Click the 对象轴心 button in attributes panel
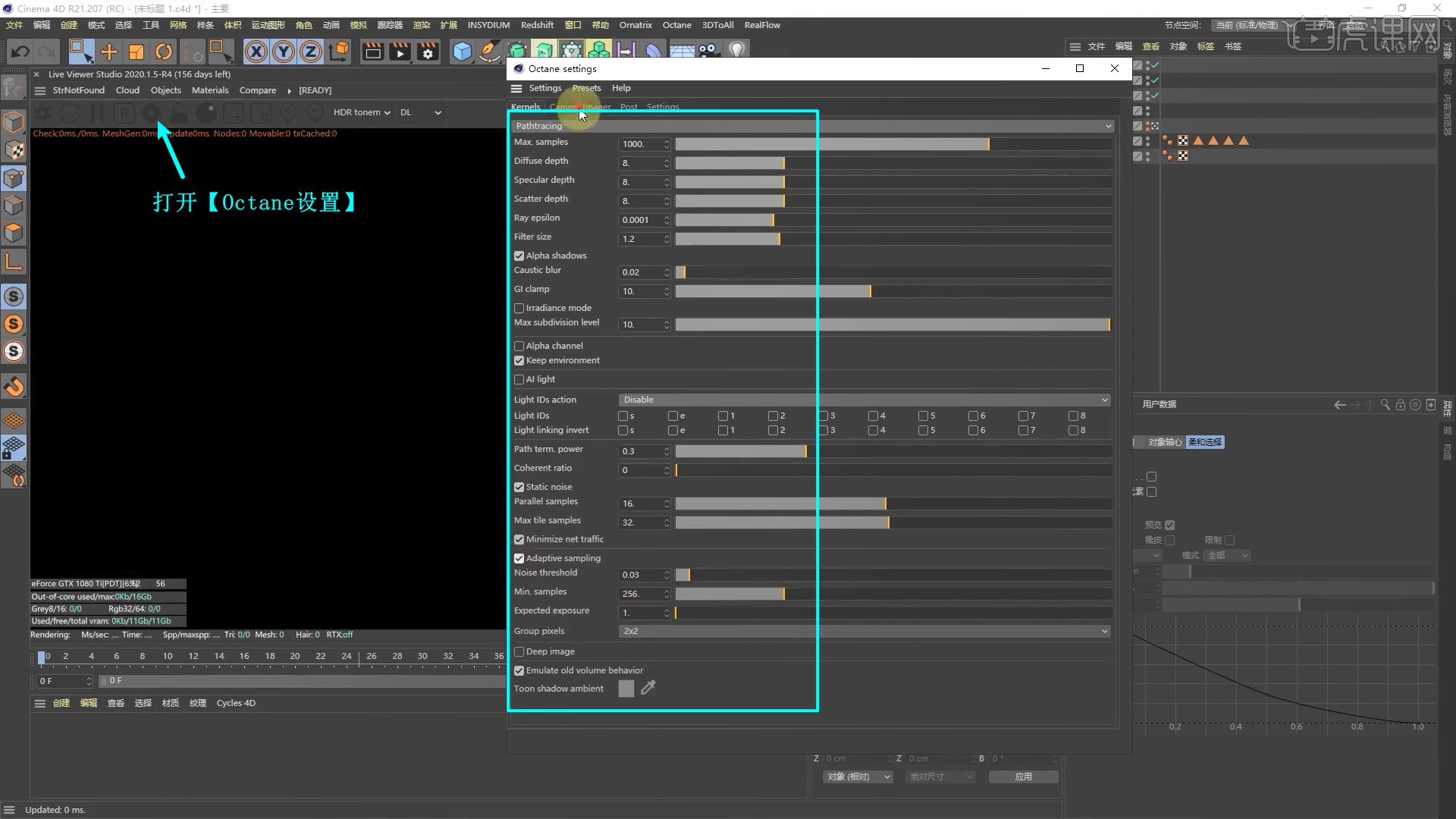This screenshot has width=1456, height=819. (x=1165, y=442)
